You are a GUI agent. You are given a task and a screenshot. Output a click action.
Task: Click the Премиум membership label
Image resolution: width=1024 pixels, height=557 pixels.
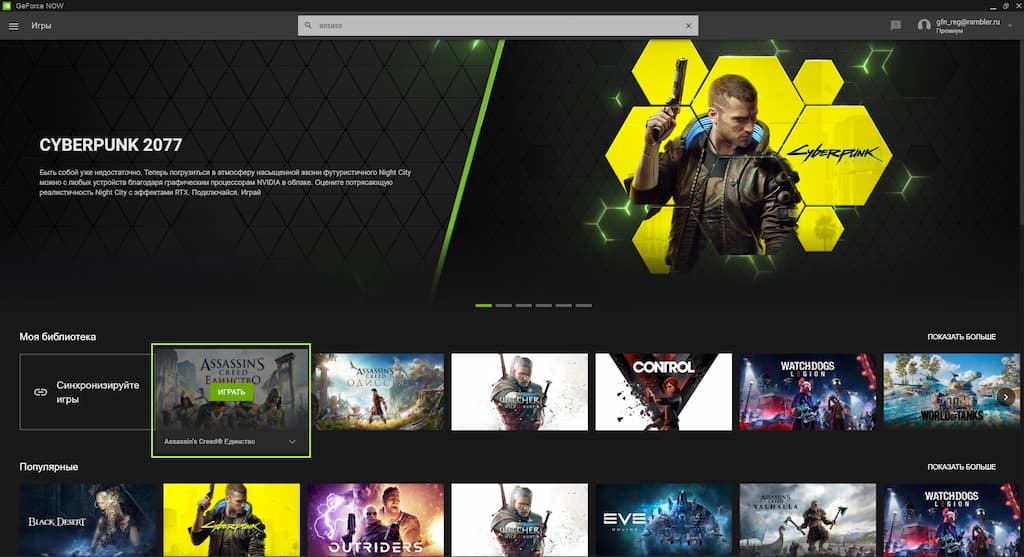point(949,31)
